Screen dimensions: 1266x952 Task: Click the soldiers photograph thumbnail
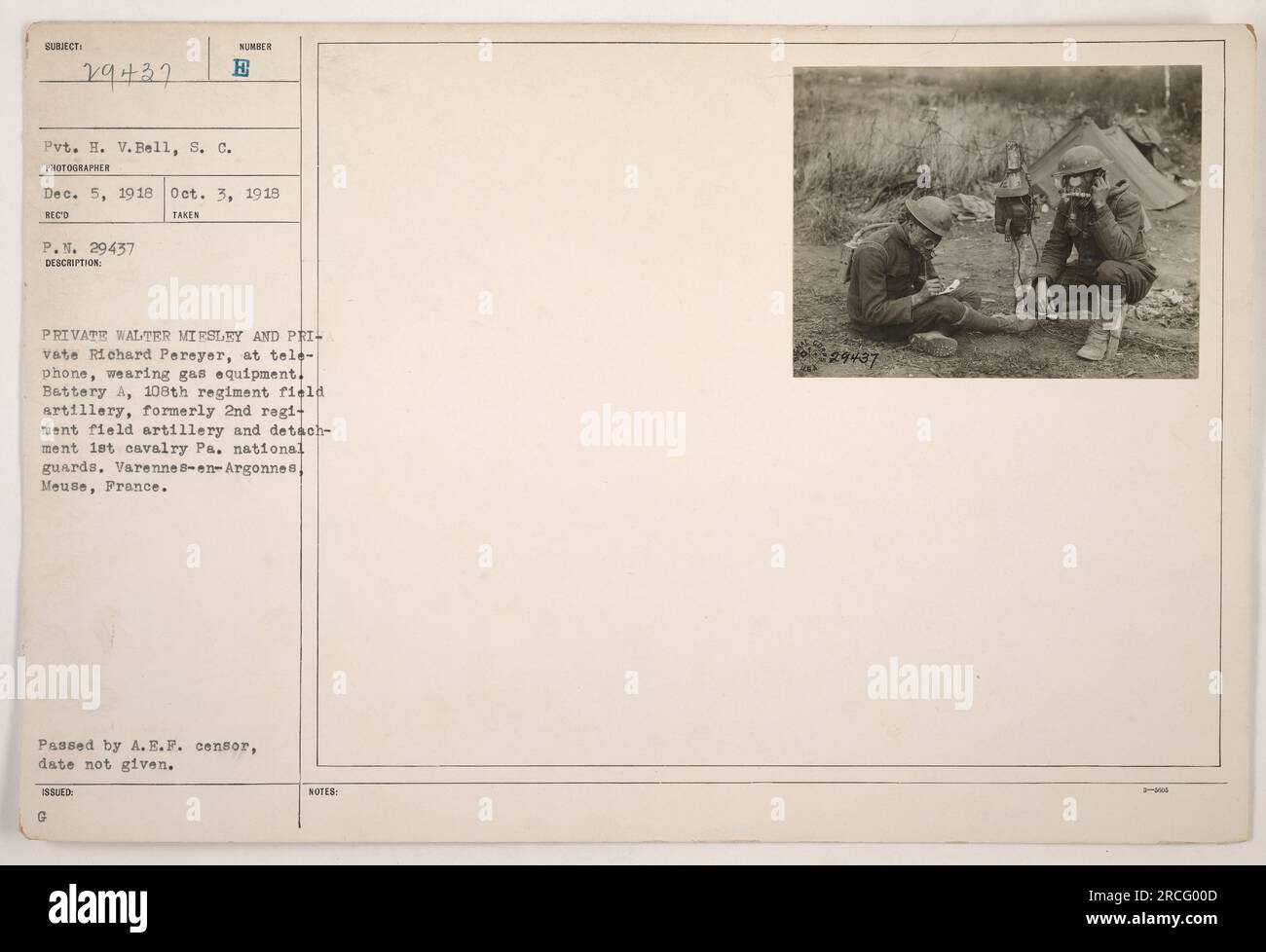point(996,222)
